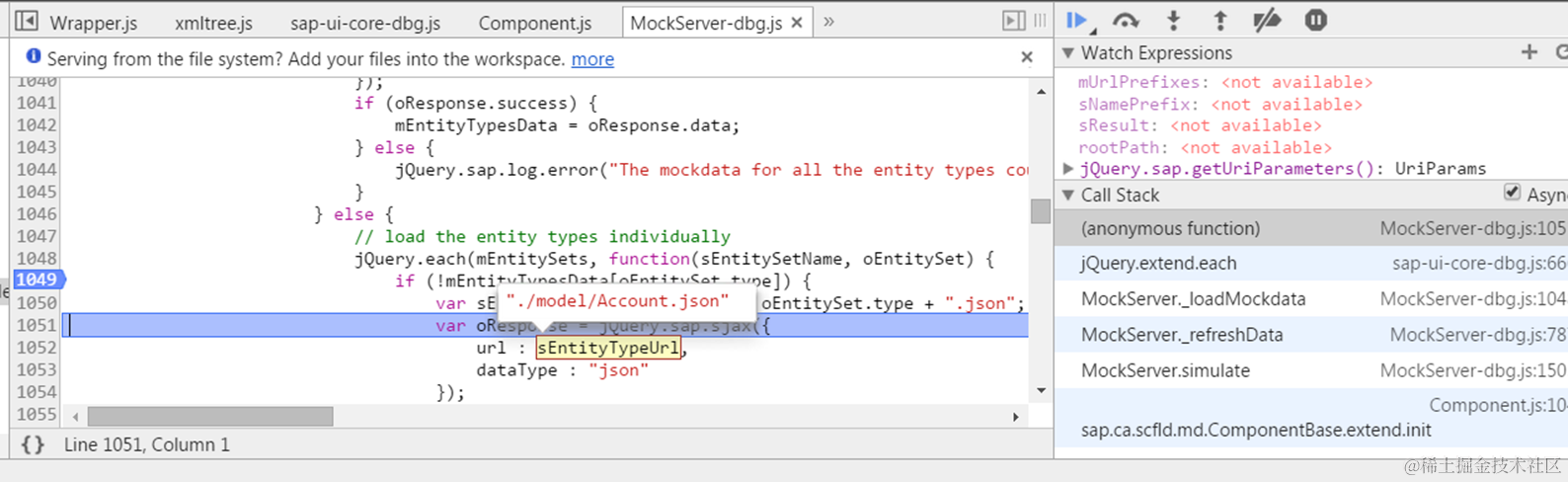Click the Component.js:10 location in call stack
Screen dimensions: 1568x482
coord(1498,405)
